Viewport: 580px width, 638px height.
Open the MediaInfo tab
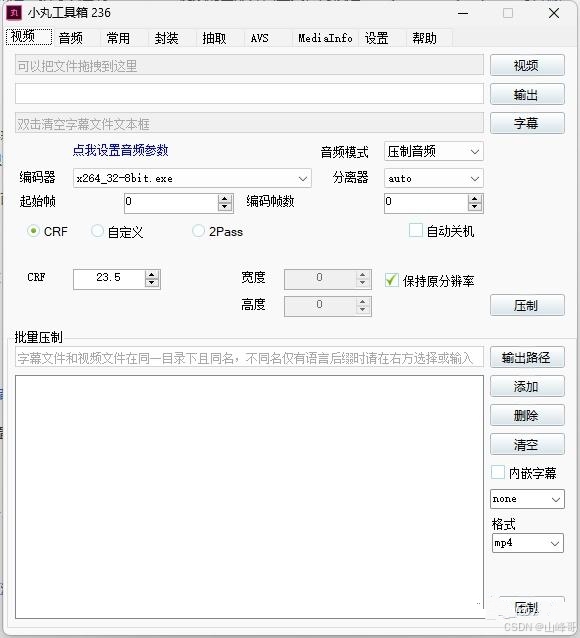coord(325,38)
